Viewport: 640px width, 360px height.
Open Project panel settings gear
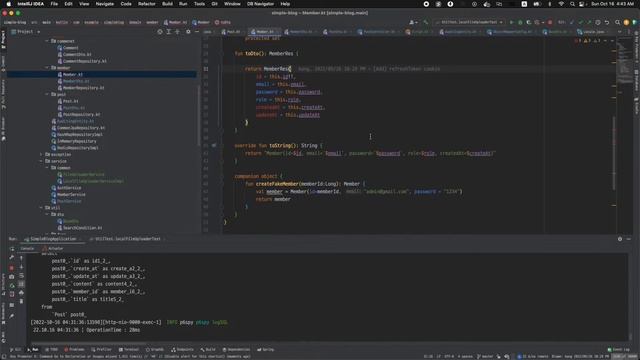188,31
